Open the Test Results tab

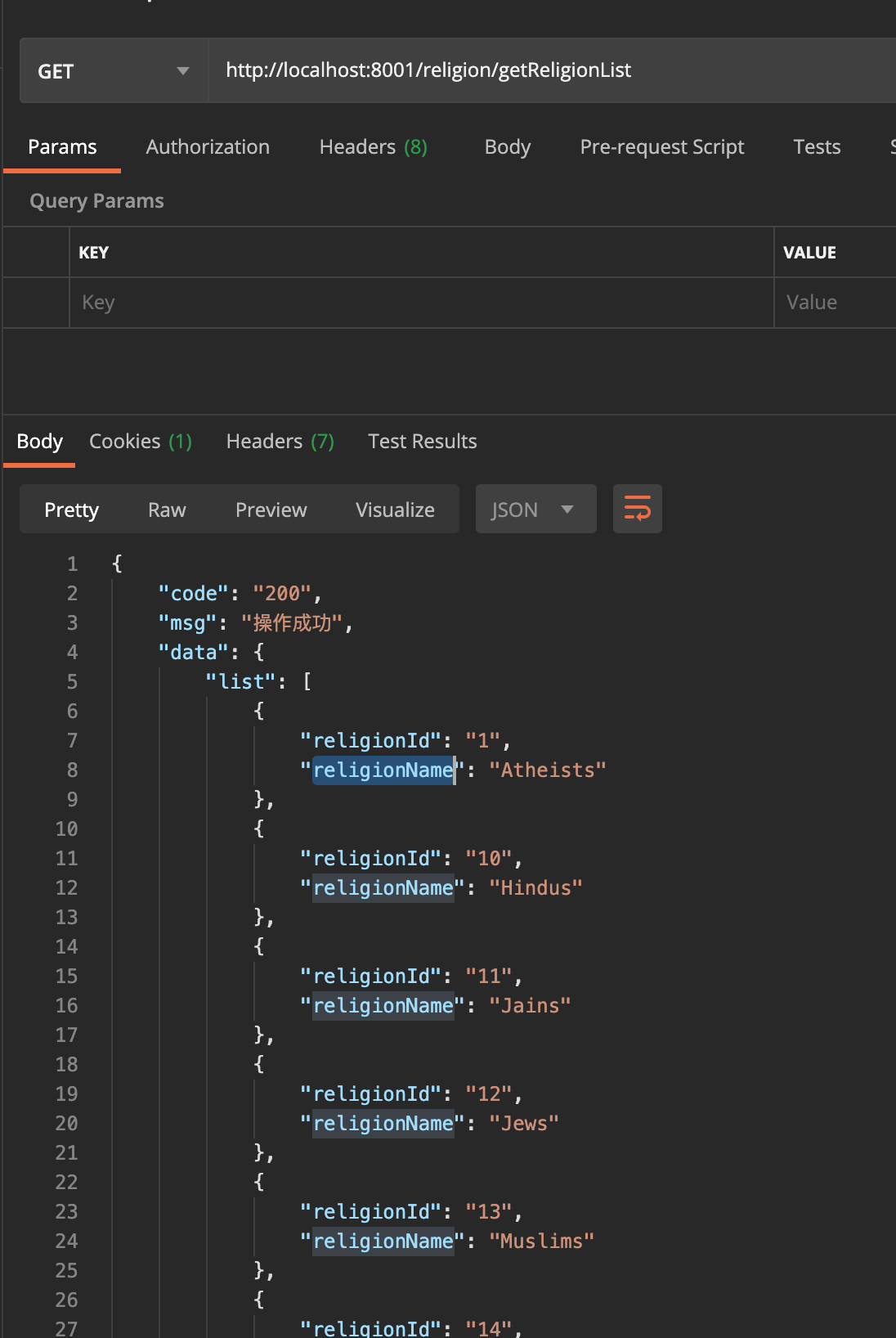pos(423,442)
